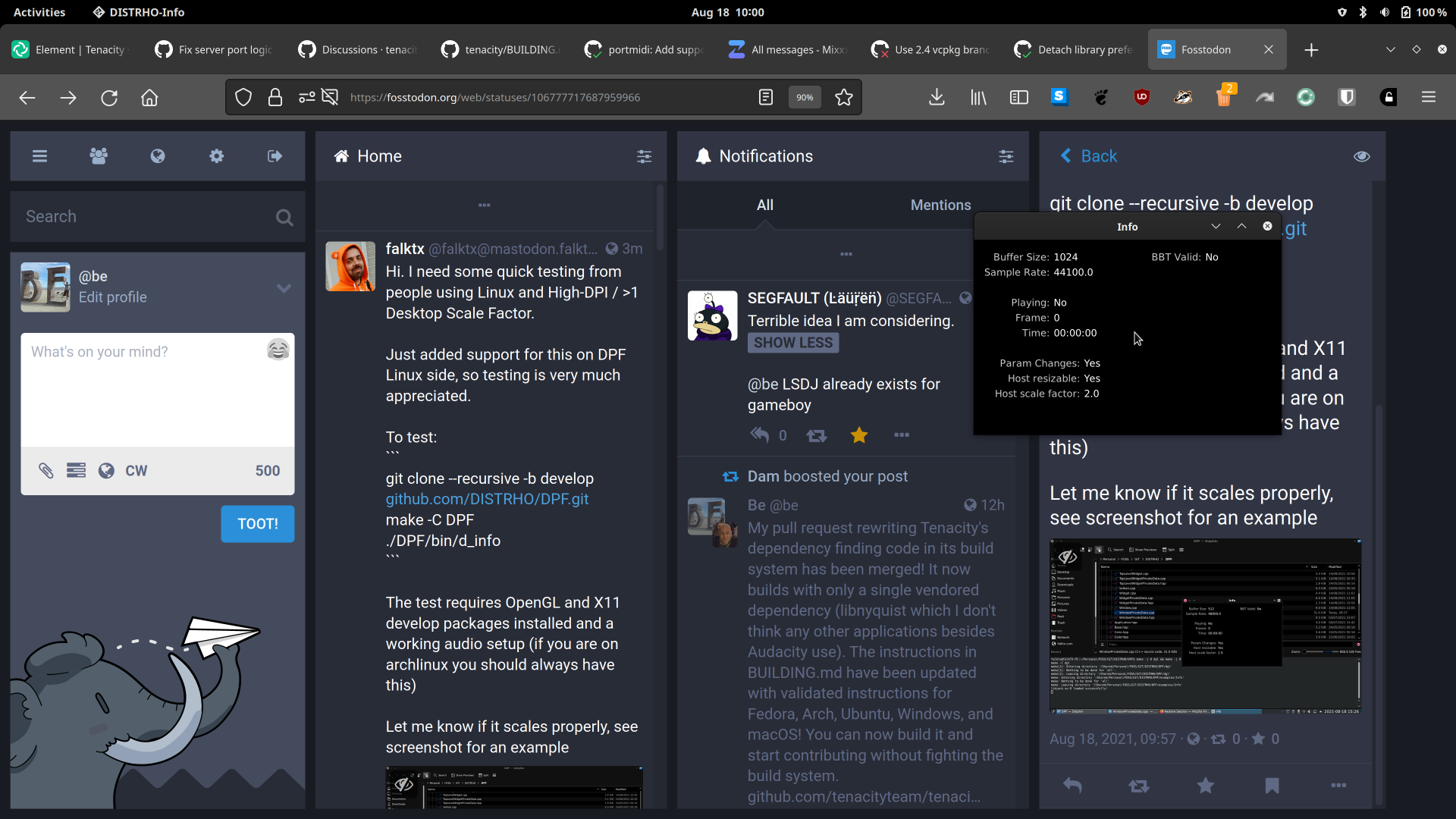The height and width of the screenshot is (819, 1456).
Task: Reply to SEGFAULT's post
Action: [760, 435]
